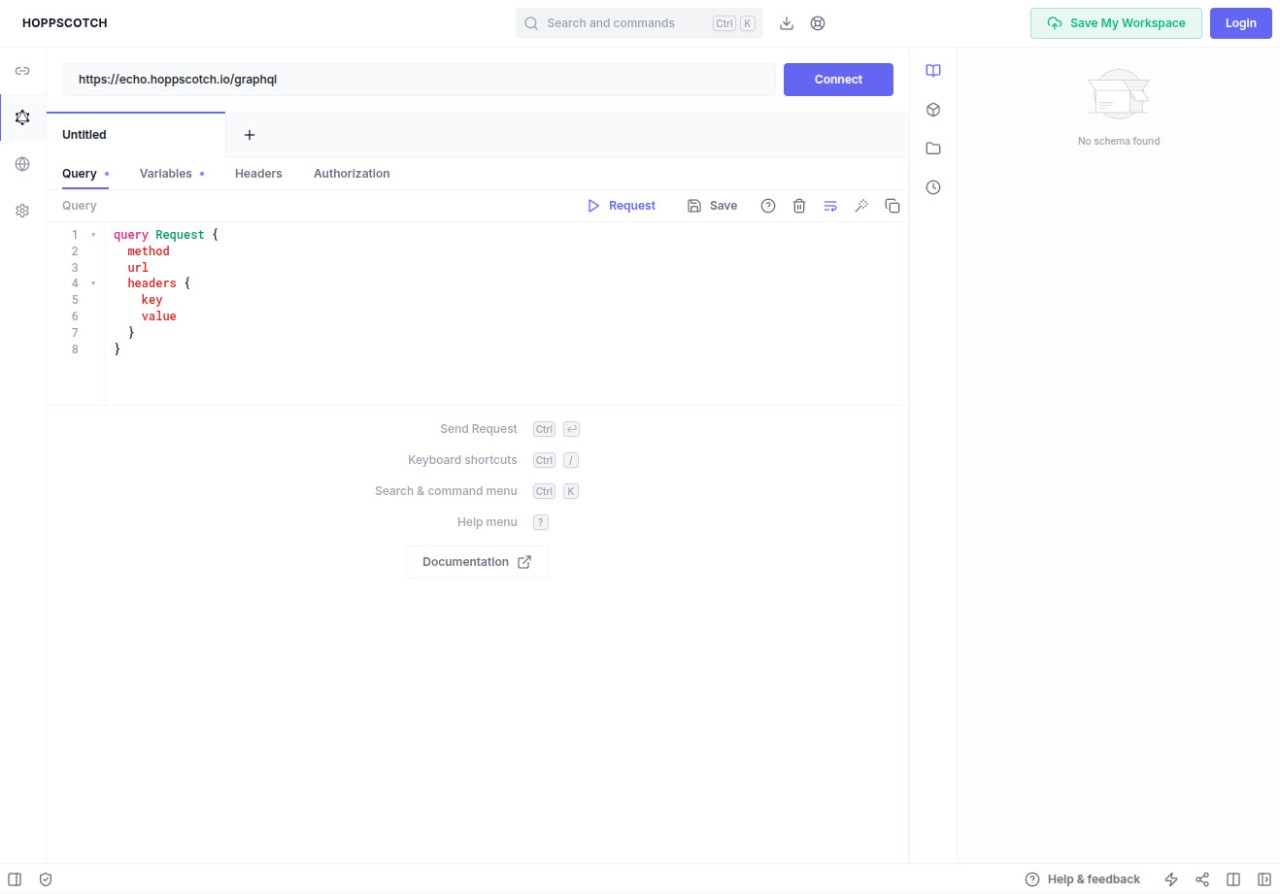The image size is (1280, 894).
Task: Click the Connect button
Action: tap(838, 80)
